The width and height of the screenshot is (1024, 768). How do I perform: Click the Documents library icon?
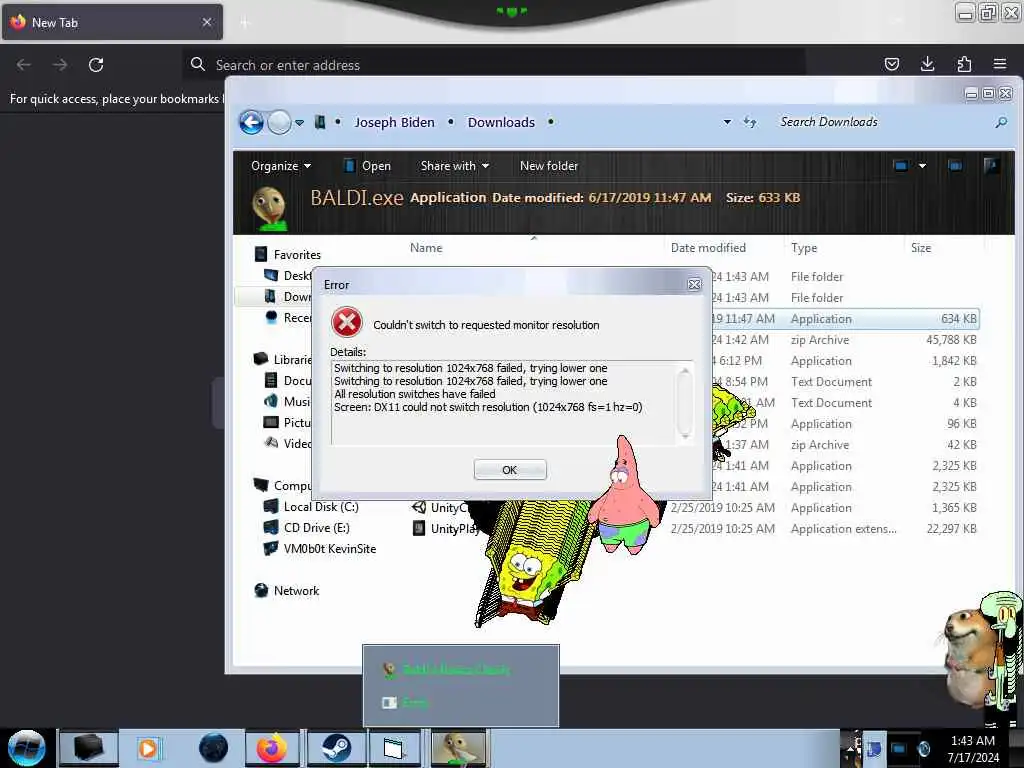coord(270,380)
